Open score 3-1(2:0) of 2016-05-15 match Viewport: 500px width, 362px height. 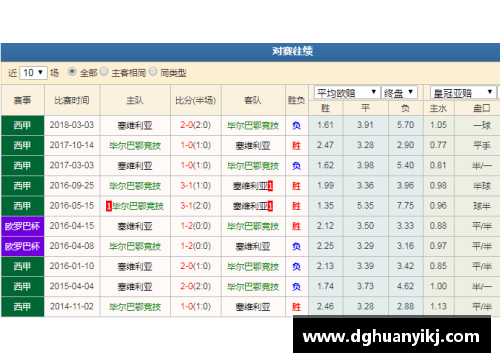(x=196, y=206)
